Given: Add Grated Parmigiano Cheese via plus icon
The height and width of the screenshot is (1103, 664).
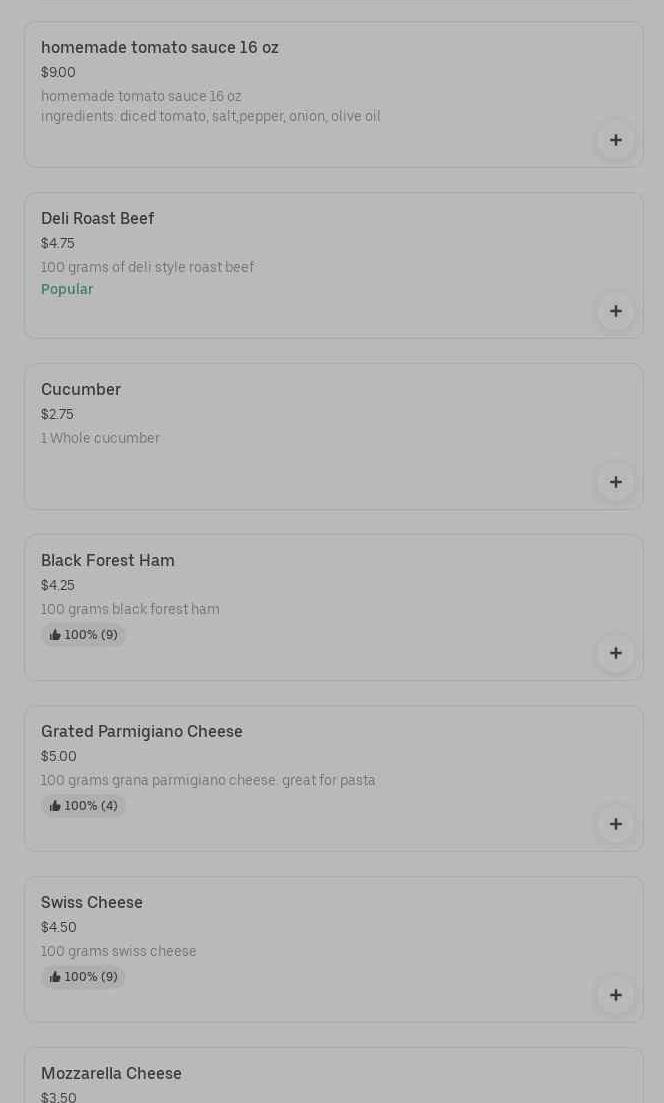Looking at the screenshot, I should point(615,824).
